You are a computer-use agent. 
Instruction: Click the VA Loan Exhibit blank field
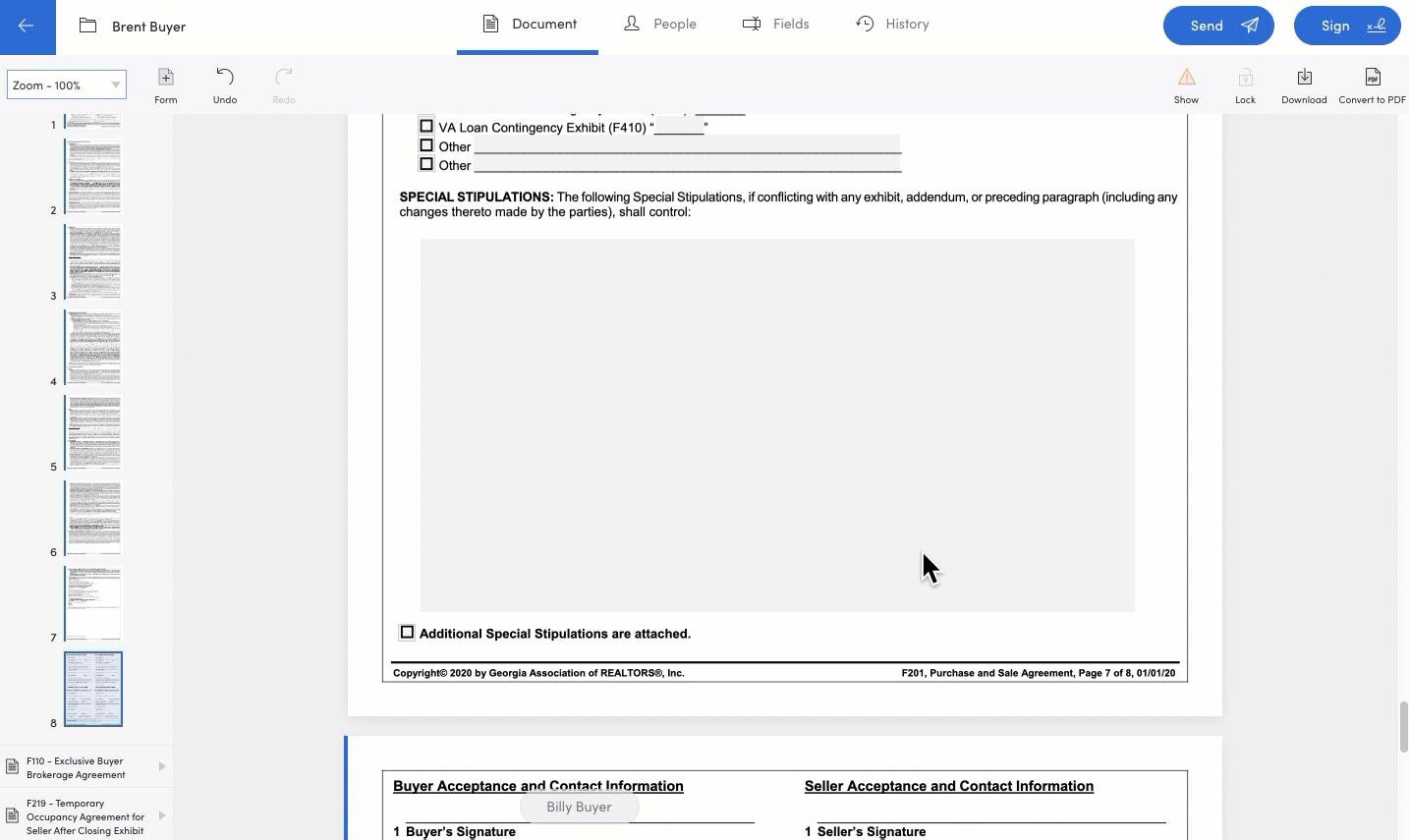coord(679,126)
